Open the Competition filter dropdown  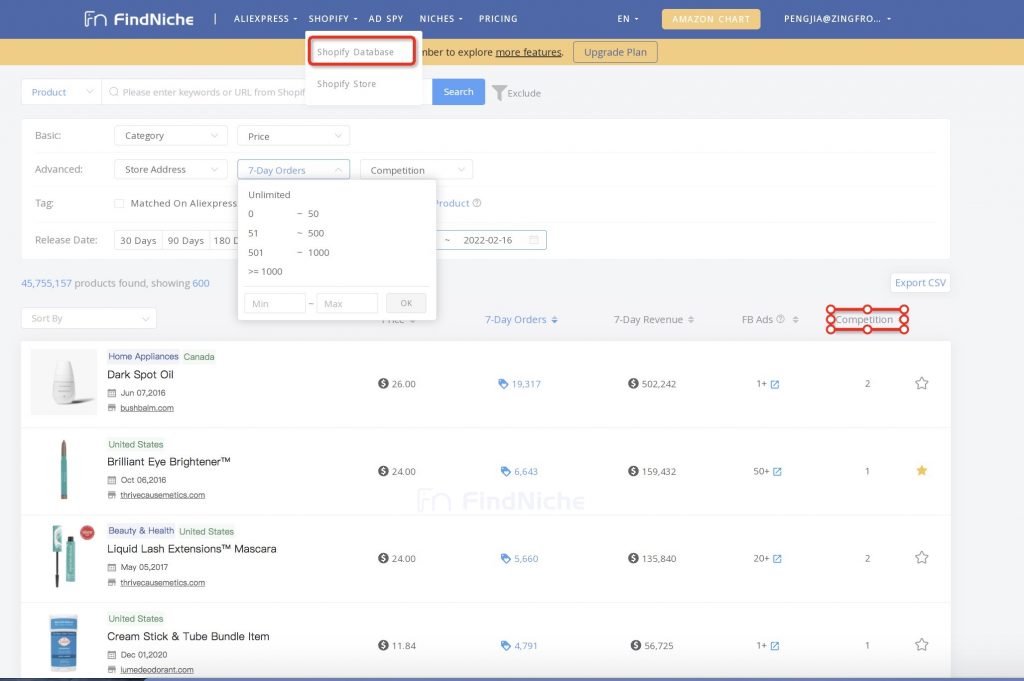click(x=416, y=170)
